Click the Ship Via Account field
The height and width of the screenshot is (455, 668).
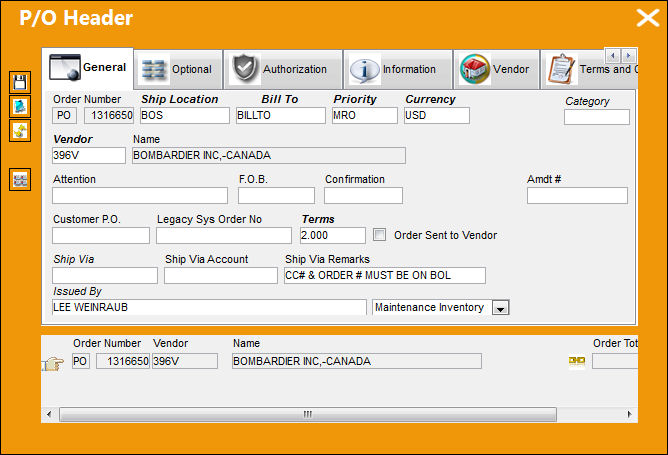click(221, 276)
